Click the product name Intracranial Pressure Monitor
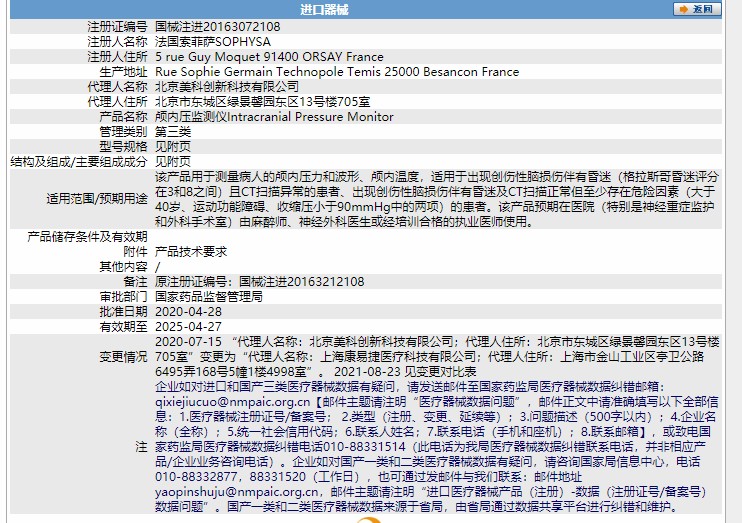This screenshot has height=523, width=742. click(x=310, y=117)
